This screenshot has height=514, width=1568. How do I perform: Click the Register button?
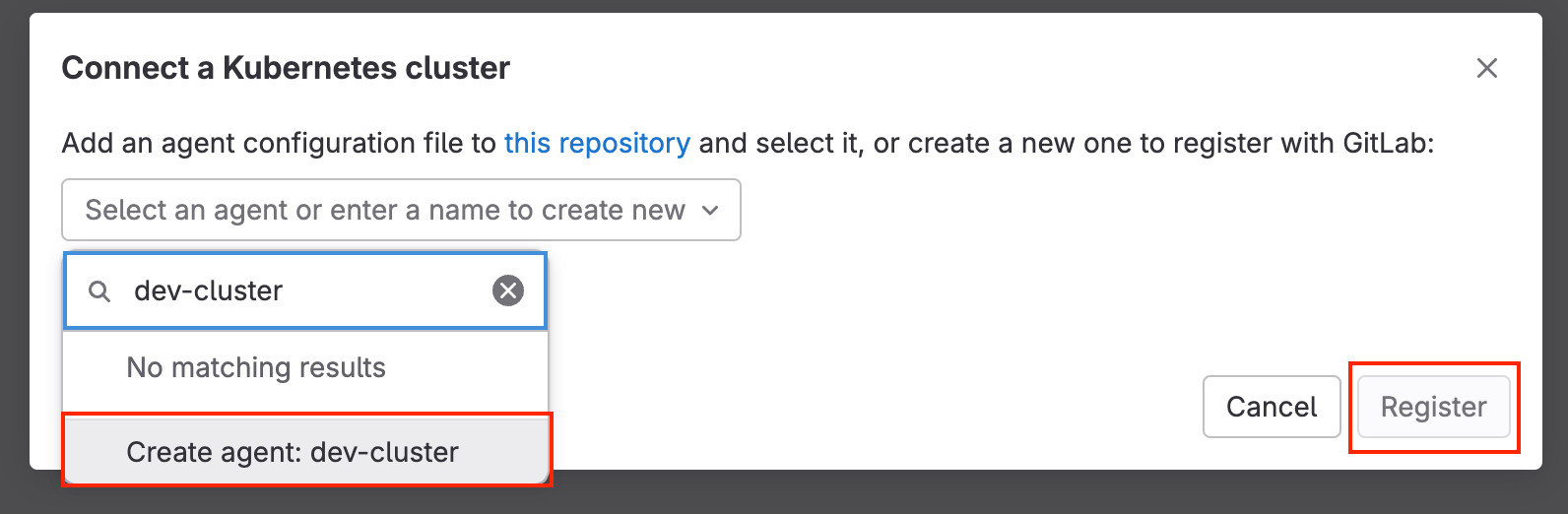1433,407
